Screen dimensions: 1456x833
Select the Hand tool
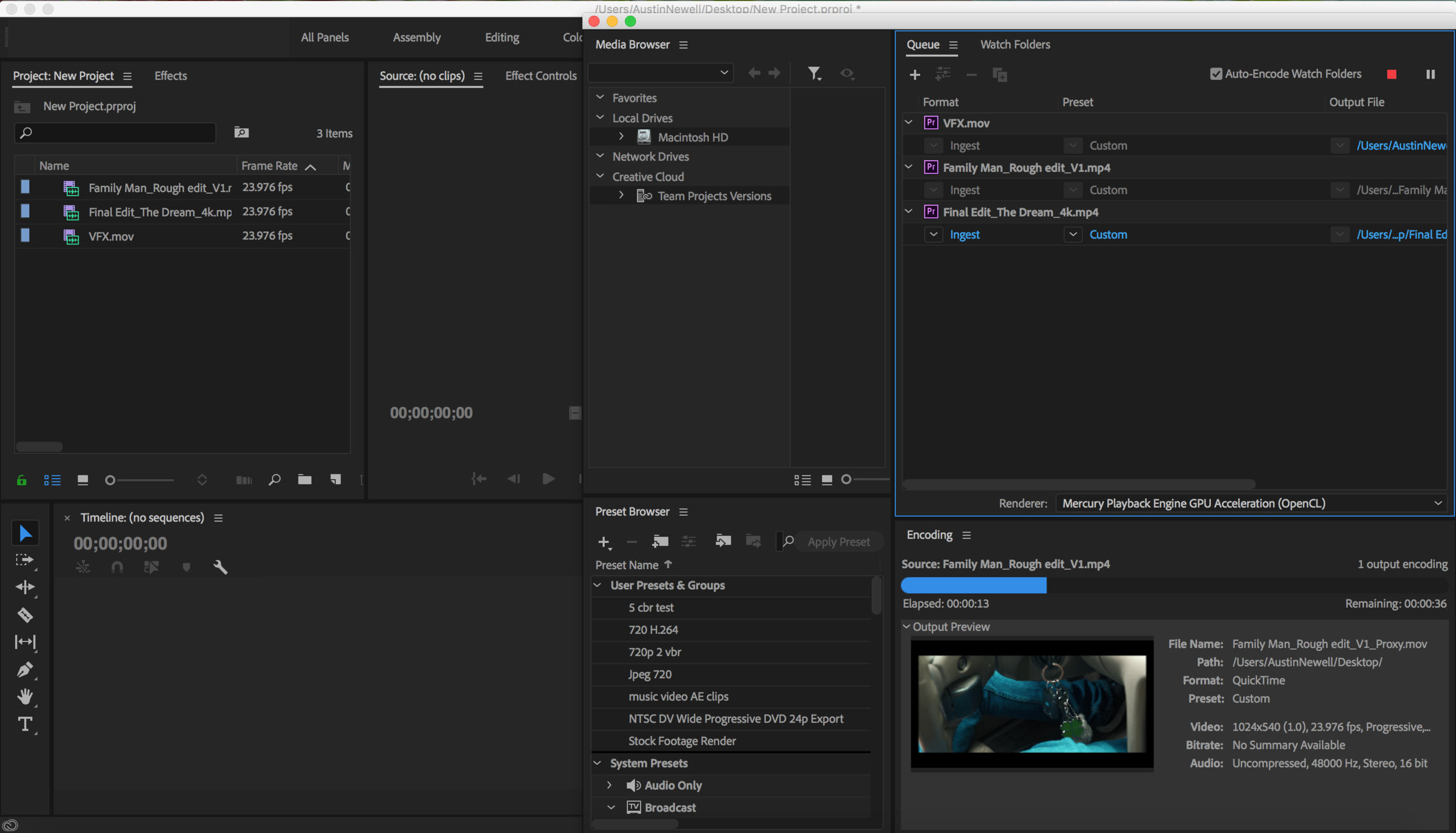pos(25,697)
